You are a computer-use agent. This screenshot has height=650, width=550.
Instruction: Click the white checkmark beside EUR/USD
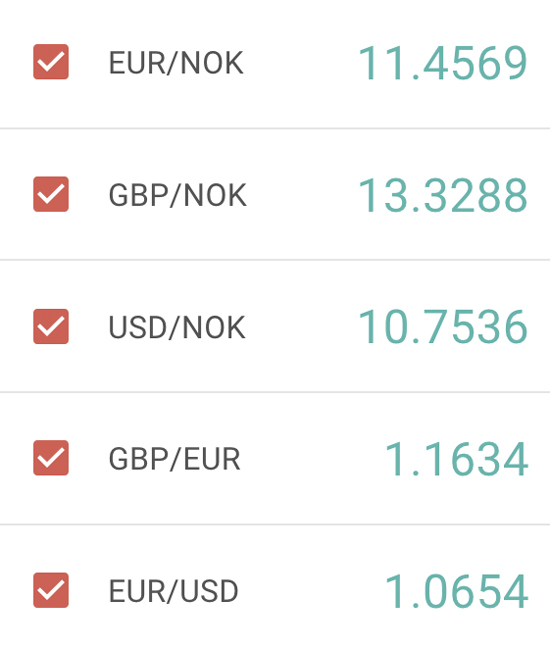pyautogui.click(x=51, y=591)
